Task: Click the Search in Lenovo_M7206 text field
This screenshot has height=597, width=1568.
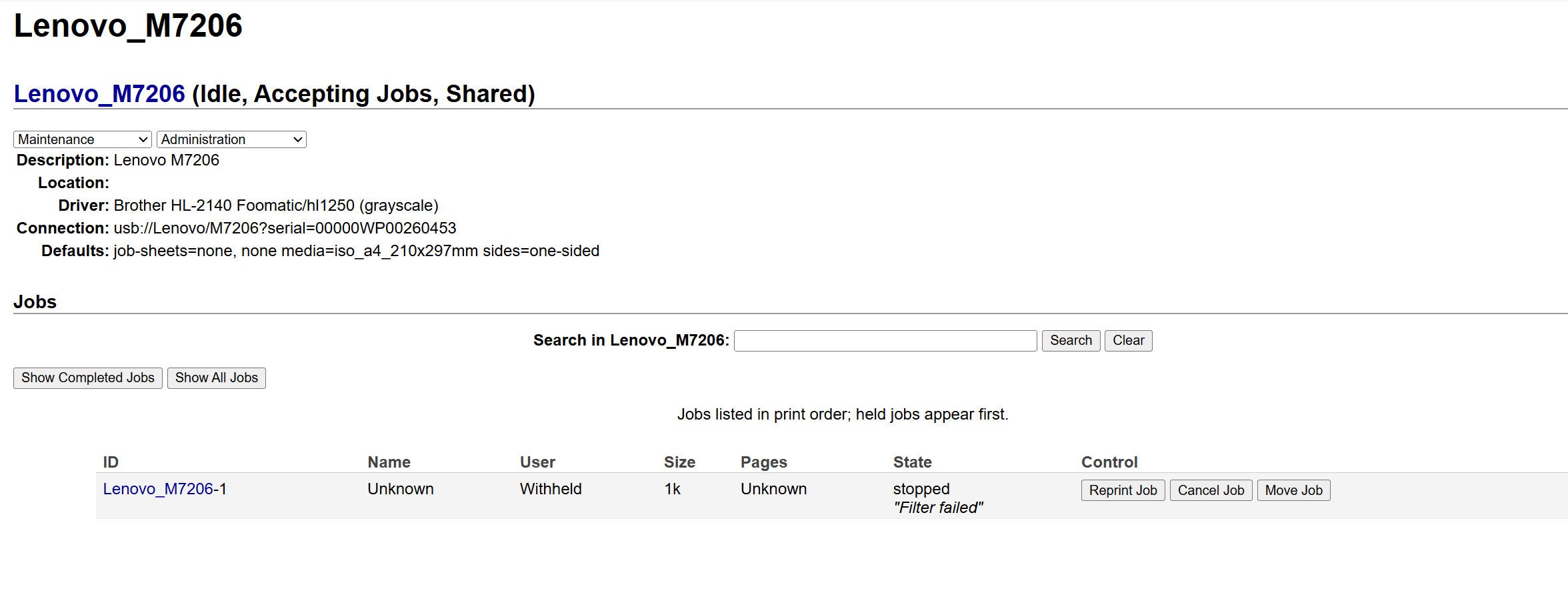Action: 885,341
